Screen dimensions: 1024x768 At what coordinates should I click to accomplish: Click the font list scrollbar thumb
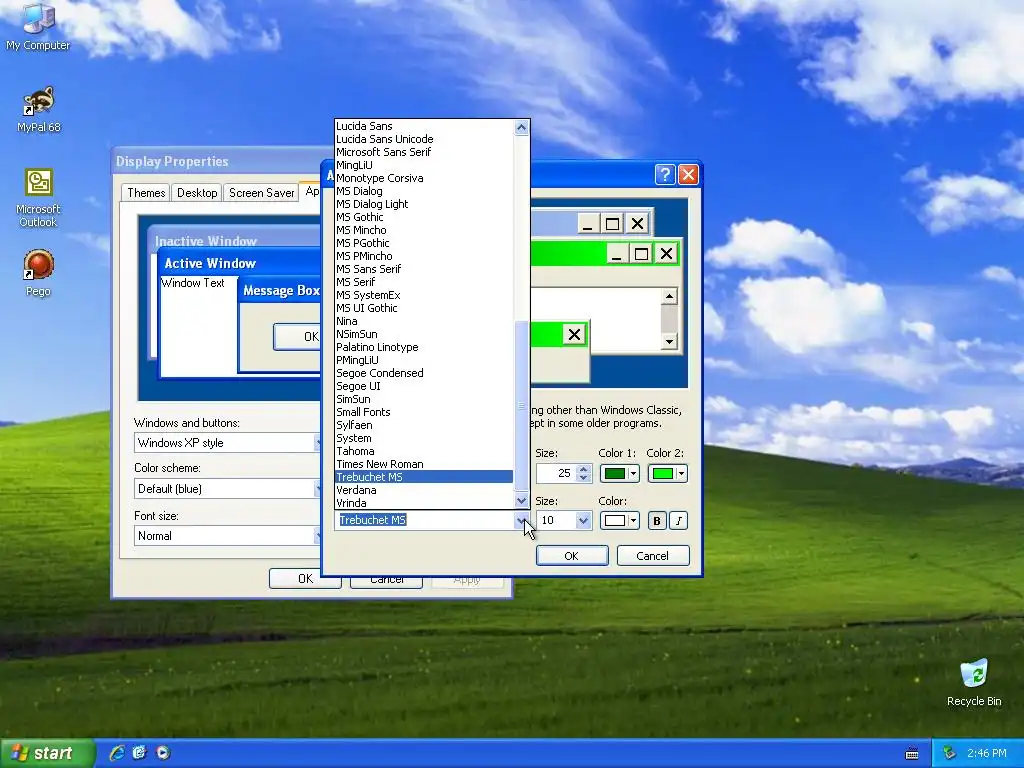[x=521, y=406]
